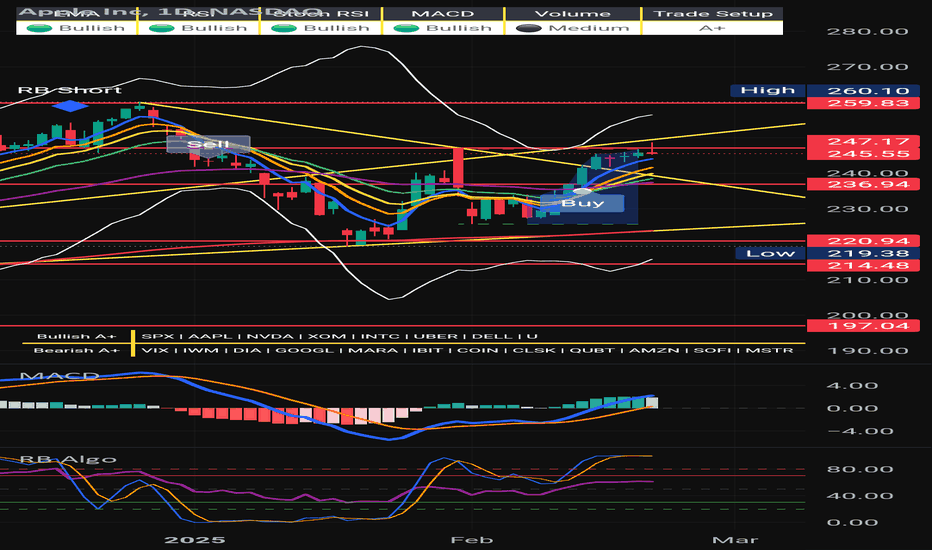
Task: Click the Bearish A+ row label
Action: pyautogui.click(x=77, y=350)
